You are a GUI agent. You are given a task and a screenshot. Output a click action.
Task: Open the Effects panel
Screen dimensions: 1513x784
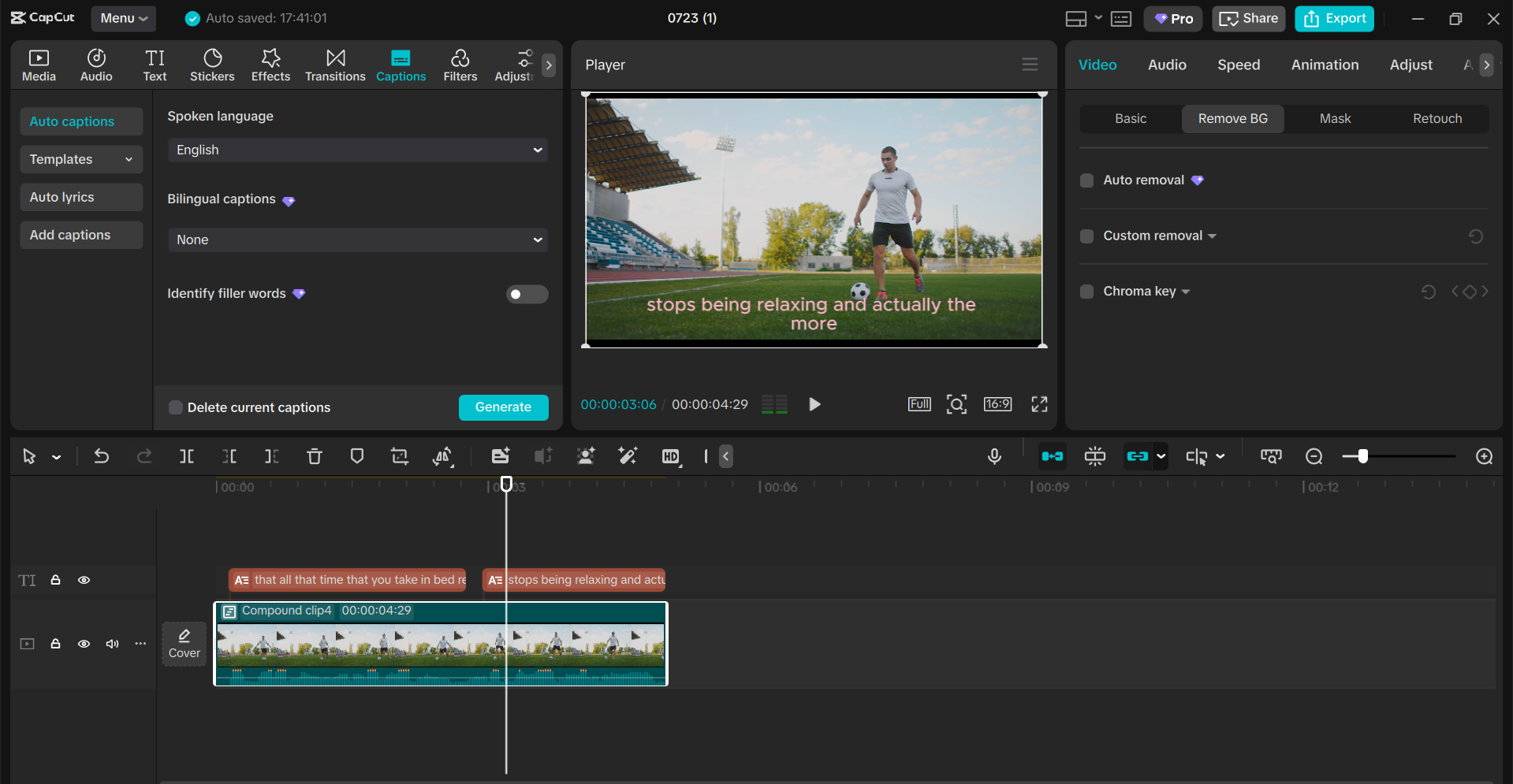(x=270, y=65)
